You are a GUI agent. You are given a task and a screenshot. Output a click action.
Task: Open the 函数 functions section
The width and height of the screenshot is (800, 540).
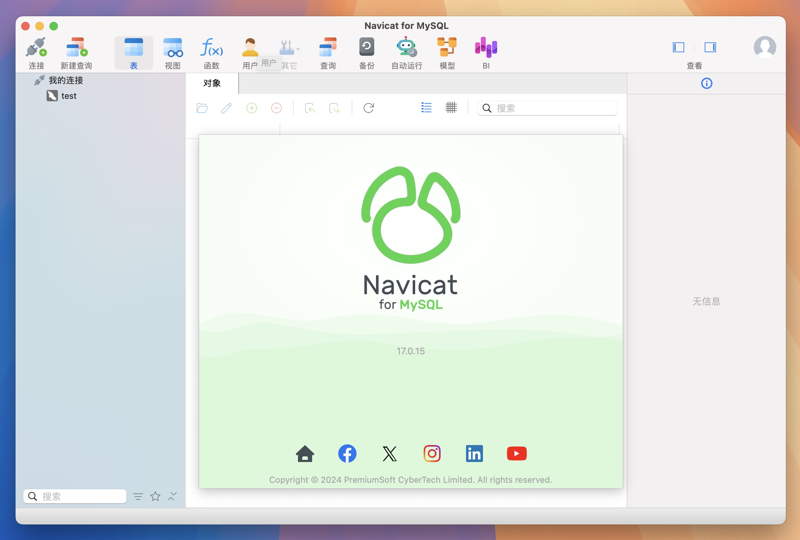(x=211, y=53)
